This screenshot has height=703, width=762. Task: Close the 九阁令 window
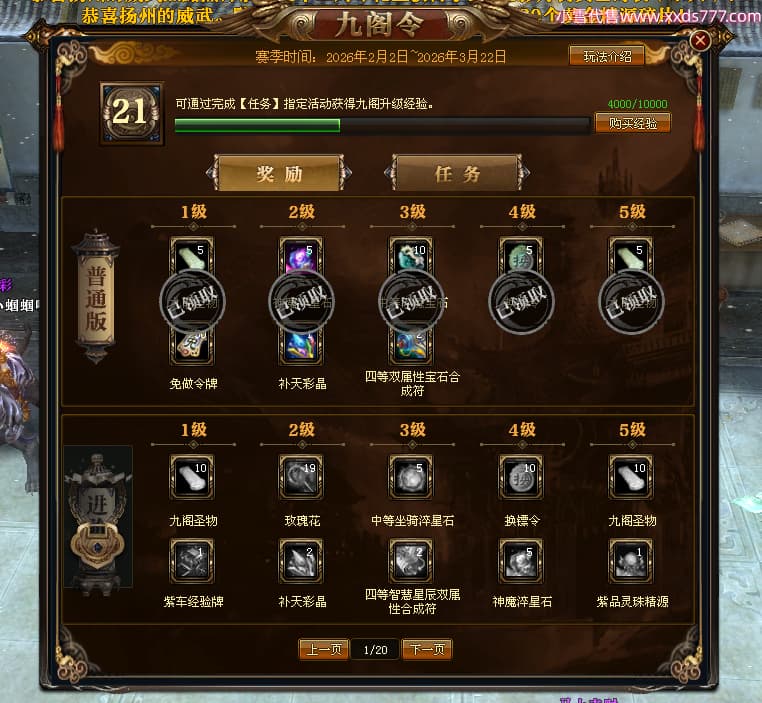700,40
